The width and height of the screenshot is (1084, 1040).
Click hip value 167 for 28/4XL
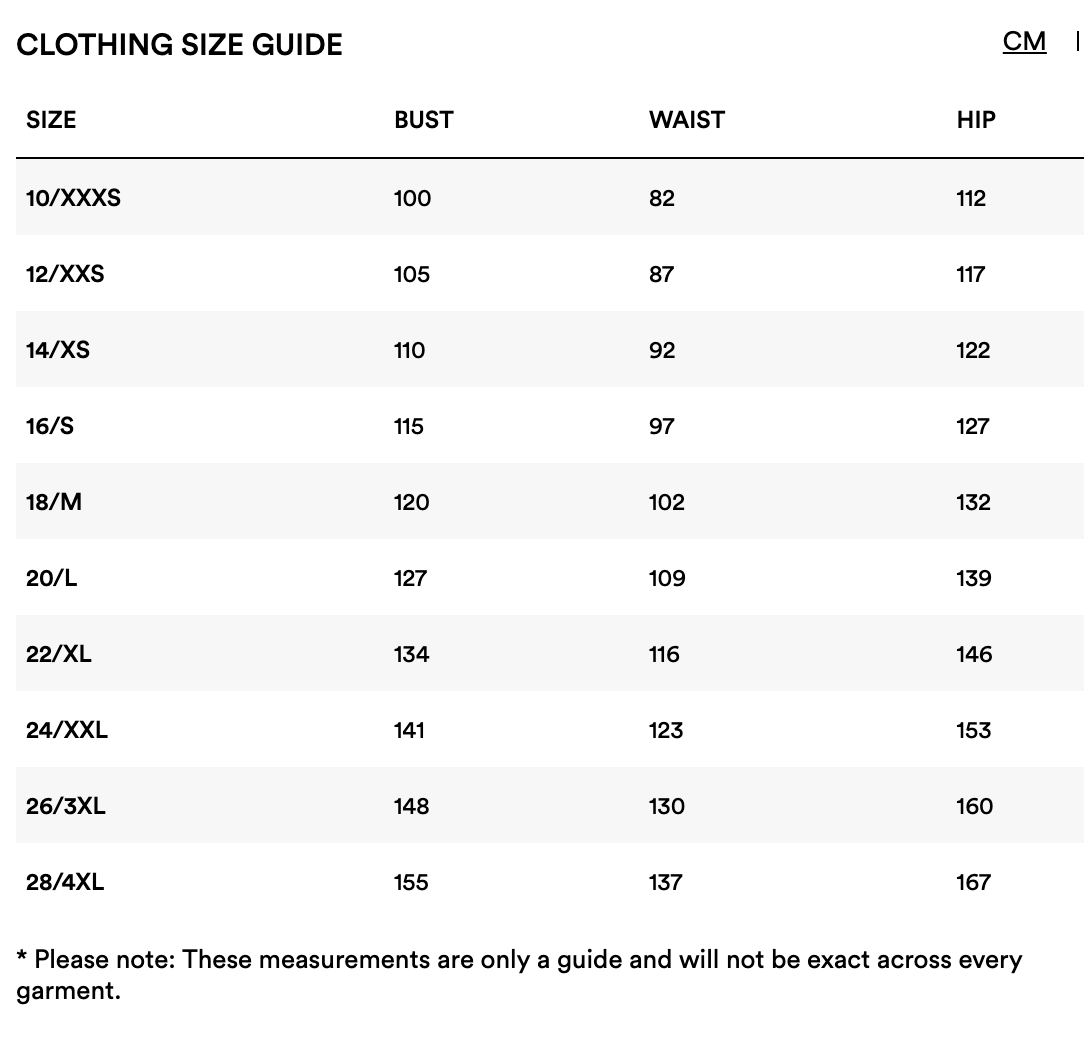click(x=974, y=882)
